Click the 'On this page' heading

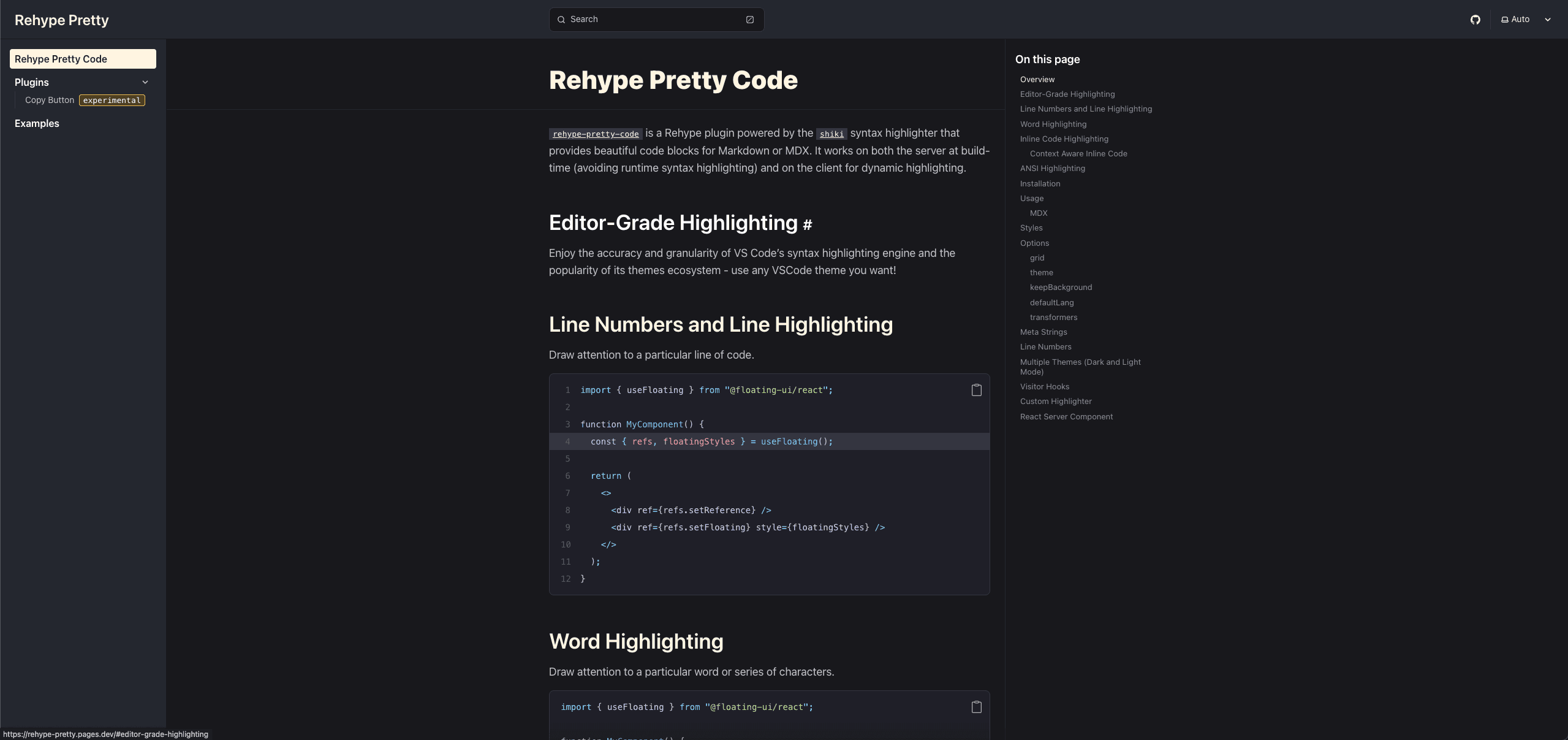(x=1047, y=59)
